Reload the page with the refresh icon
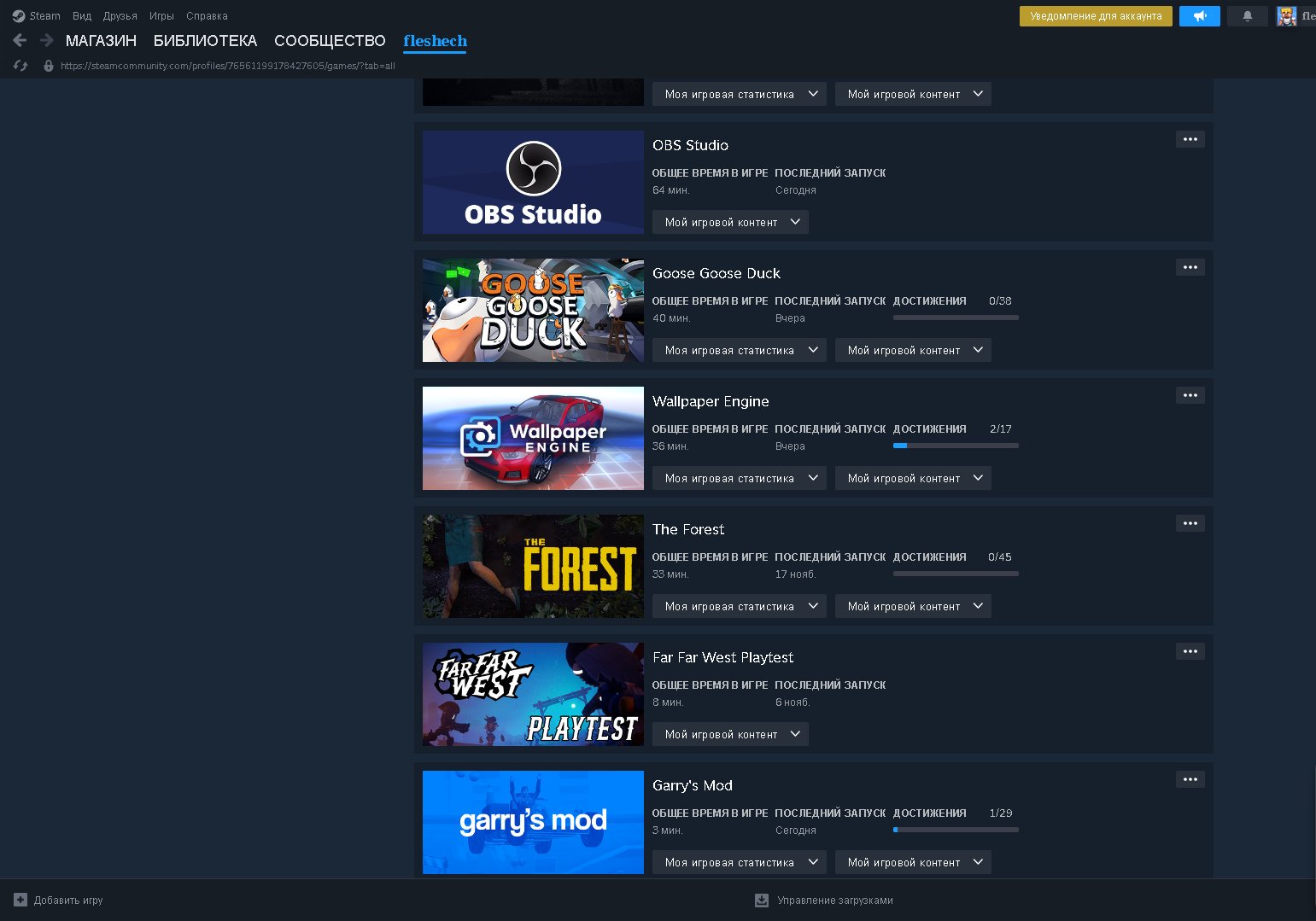 (20, 66)
